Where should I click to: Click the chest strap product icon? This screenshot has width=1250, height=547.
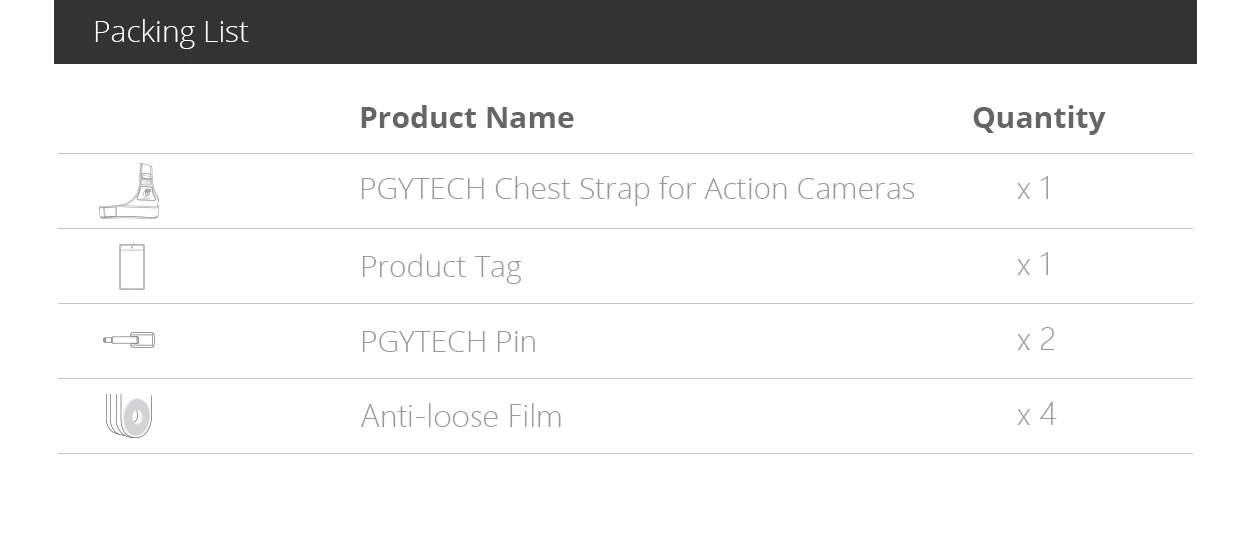point(130,191)
